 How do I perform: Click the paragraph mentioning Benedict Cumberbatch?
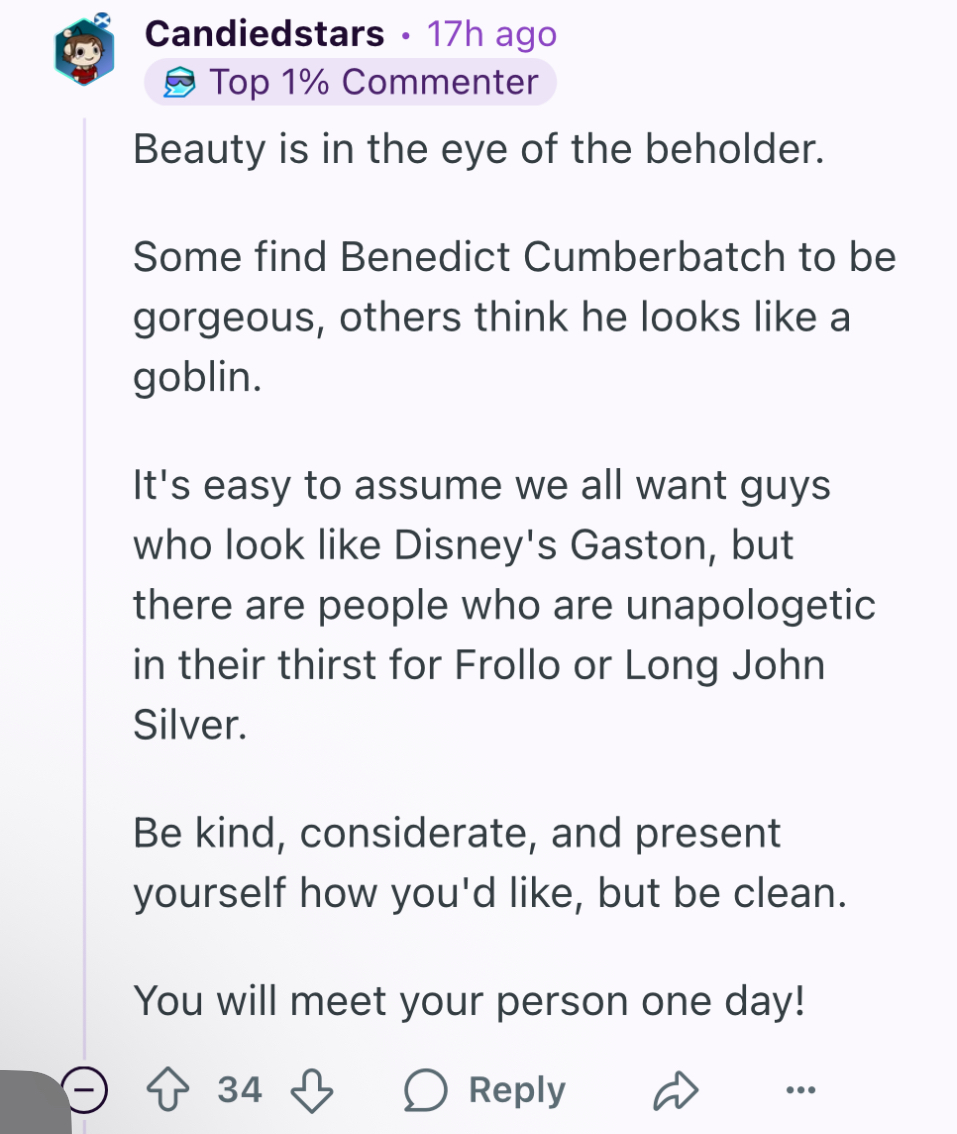(x=514, y=317)
